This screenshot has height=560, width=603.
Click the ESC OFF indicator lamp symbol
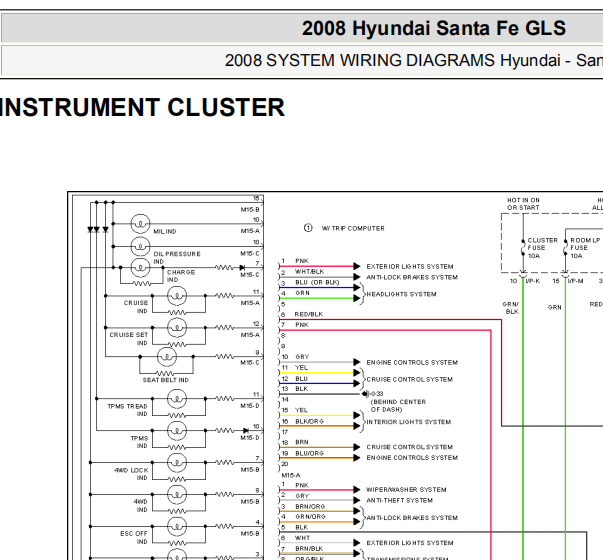(177, 527)
